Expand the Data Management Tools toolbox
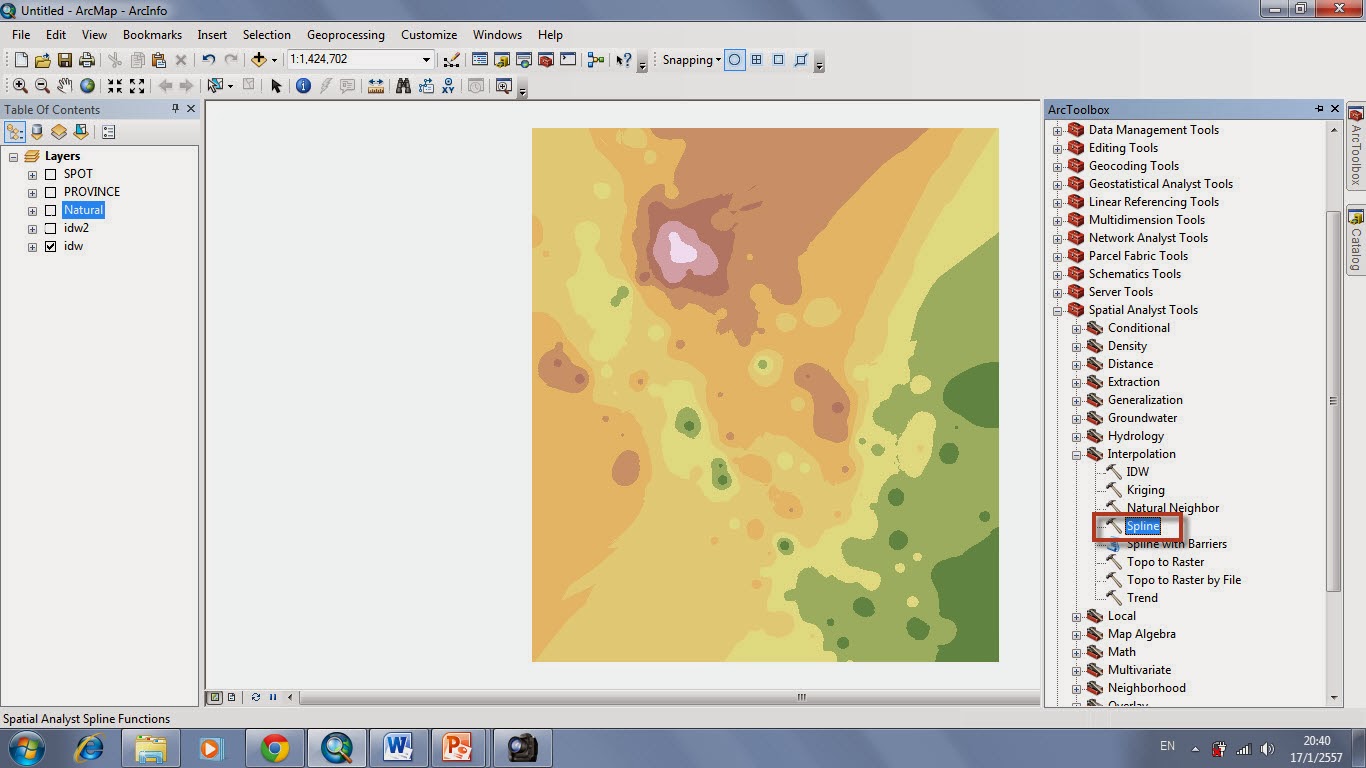Viewport: 1366px width, 768px height. 1058,130
